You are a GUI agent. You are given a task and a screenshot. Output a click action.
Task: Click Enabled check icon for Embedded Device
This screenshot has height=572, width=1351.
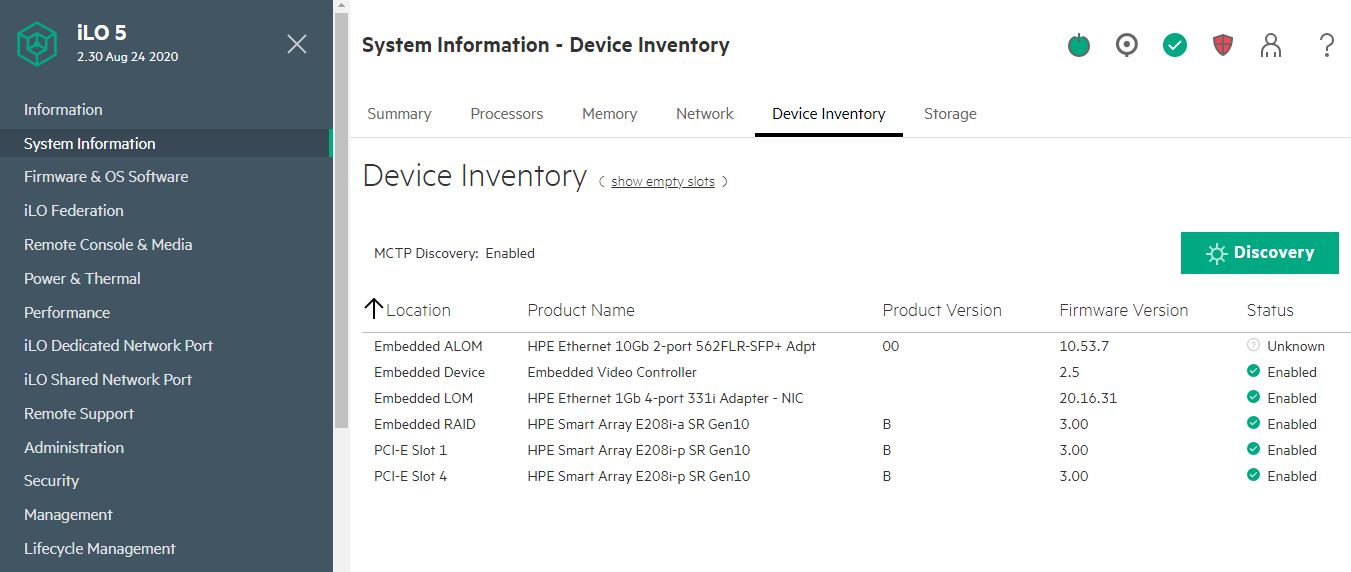pyautogui.click(x=1253, y=371)
